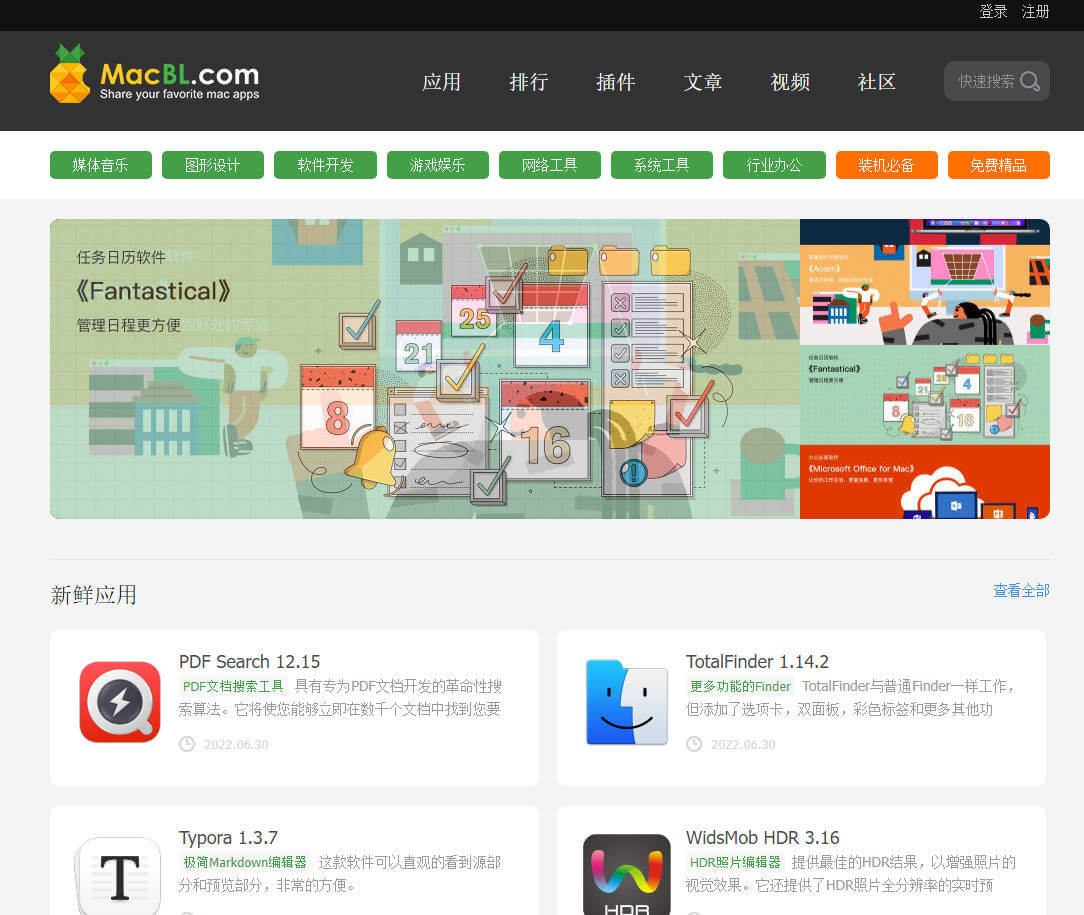Go to the 文章 section
The height and width of the screenshot is (915, 1084).
click(x=702, y=82)
